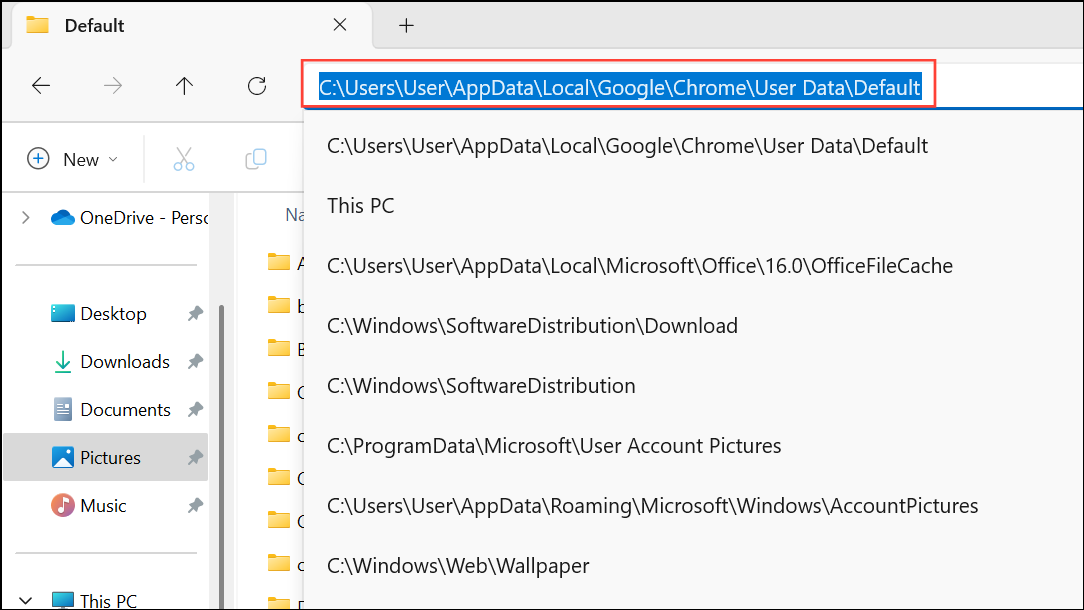Open the New item dropdown
Viewport: 1084px width, 610px height.
(73, 159)
